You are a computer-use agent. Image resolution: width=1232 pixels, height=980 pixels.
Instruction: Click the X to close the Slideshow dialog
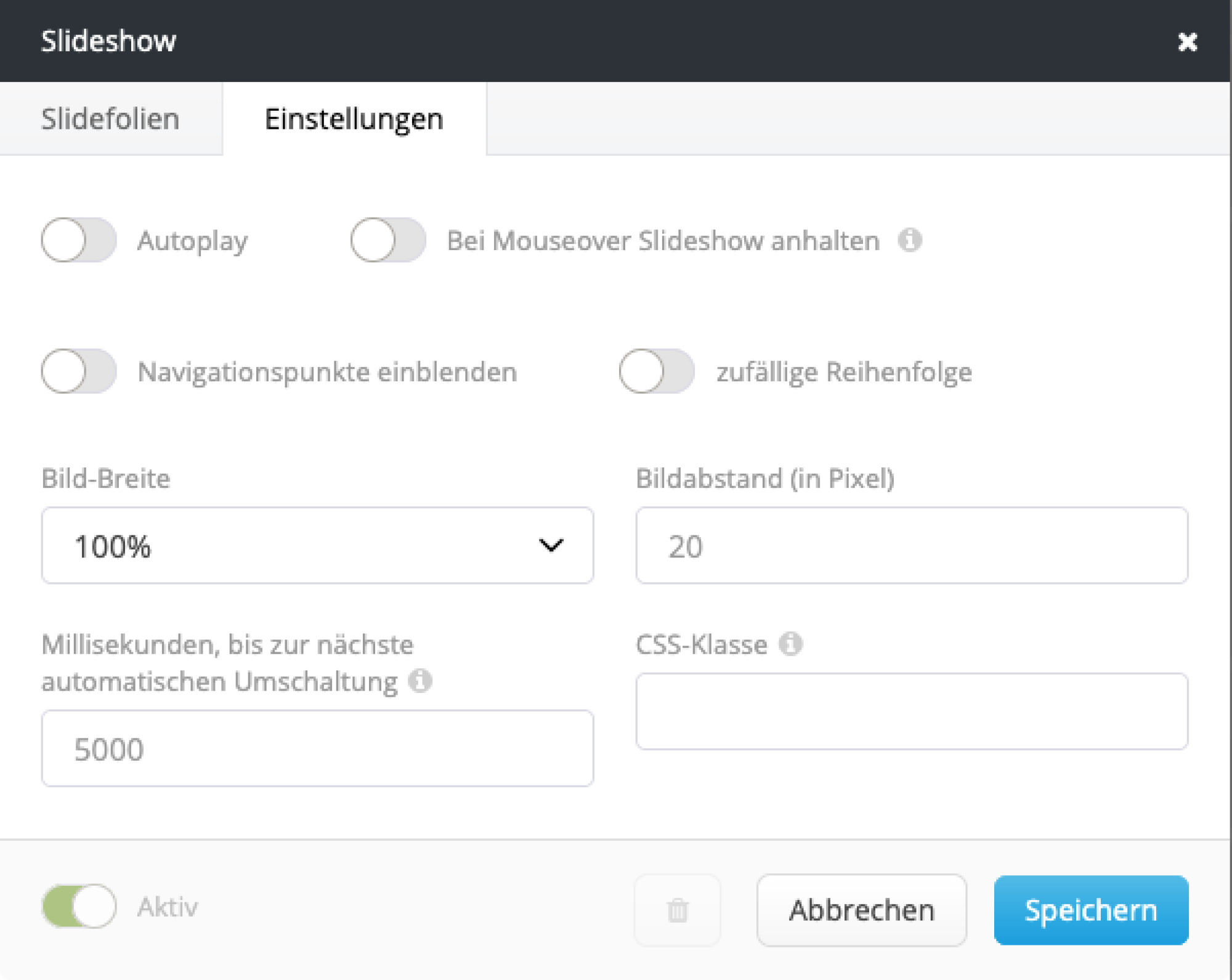1188,42
